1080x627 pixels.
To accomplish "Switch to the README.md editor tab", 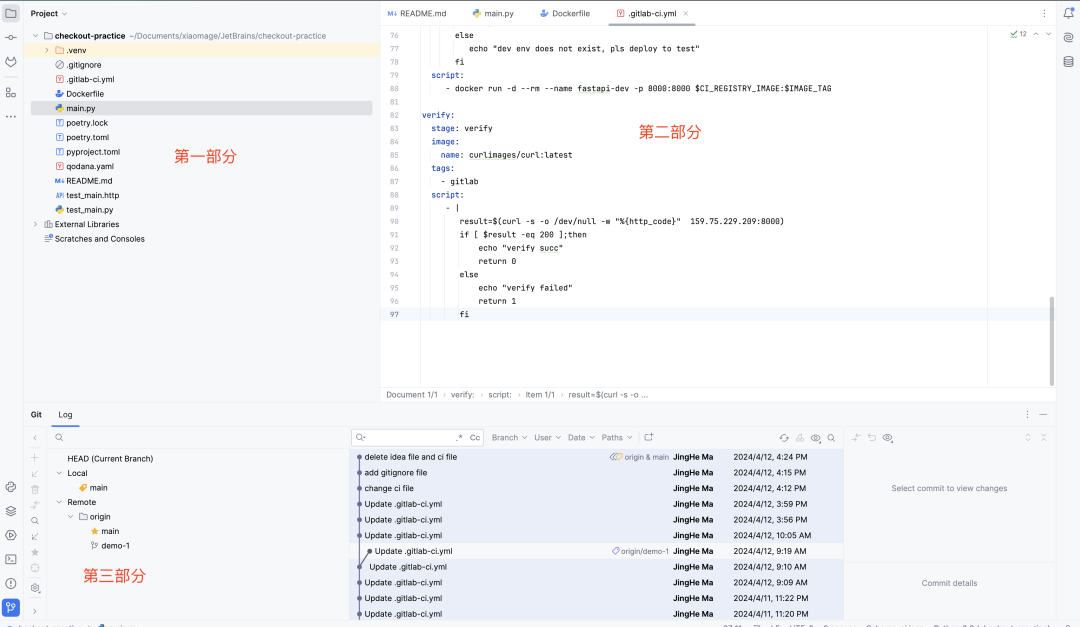I will click(417, 14).
